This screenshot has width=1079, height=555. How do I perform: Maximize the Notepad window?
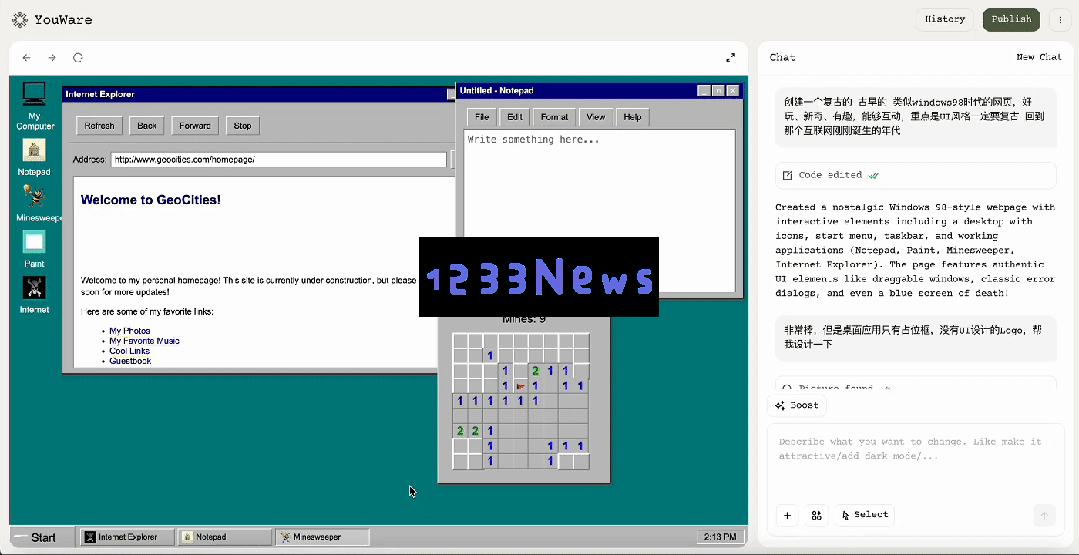tap(718, 91)
